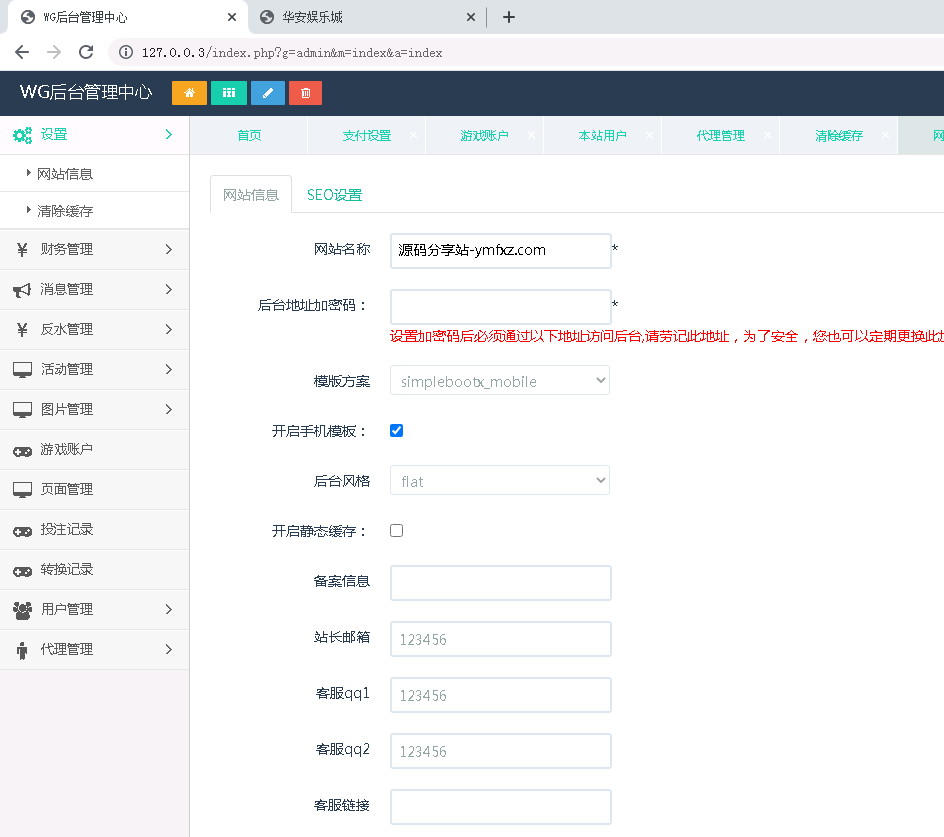The height and width of the screenshot is (837, 944).
Task: Switch to the SEO设置 tab
Action: tap(334, 195)
